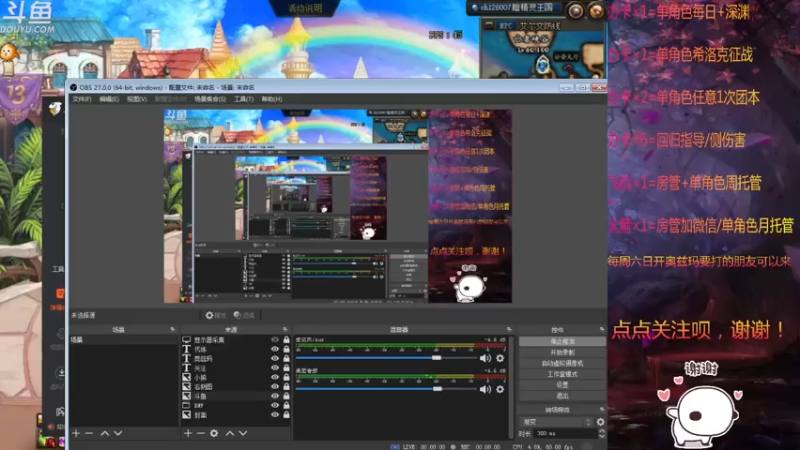The image size is (800, 450).
Task: Click the stop streaming button in controls
Action: (562, 341)
